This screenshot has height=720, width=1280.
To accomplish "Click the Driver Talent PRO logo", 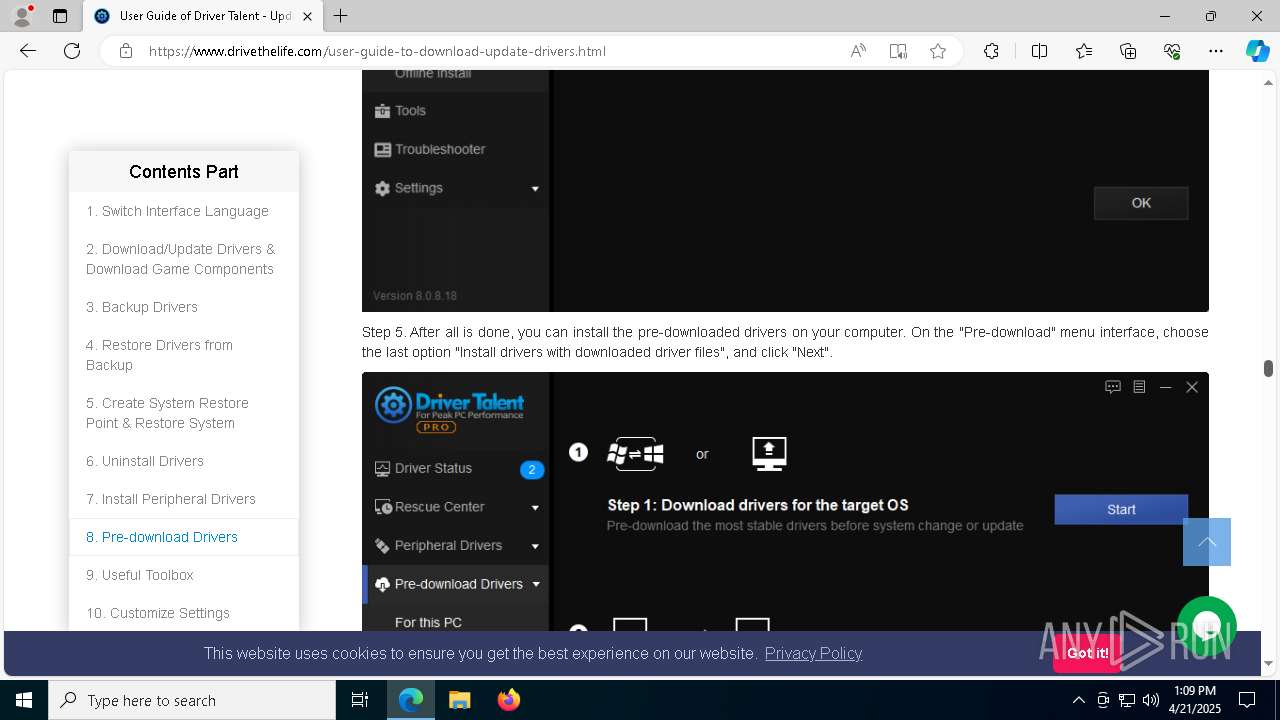I will [x=450, y=409].
